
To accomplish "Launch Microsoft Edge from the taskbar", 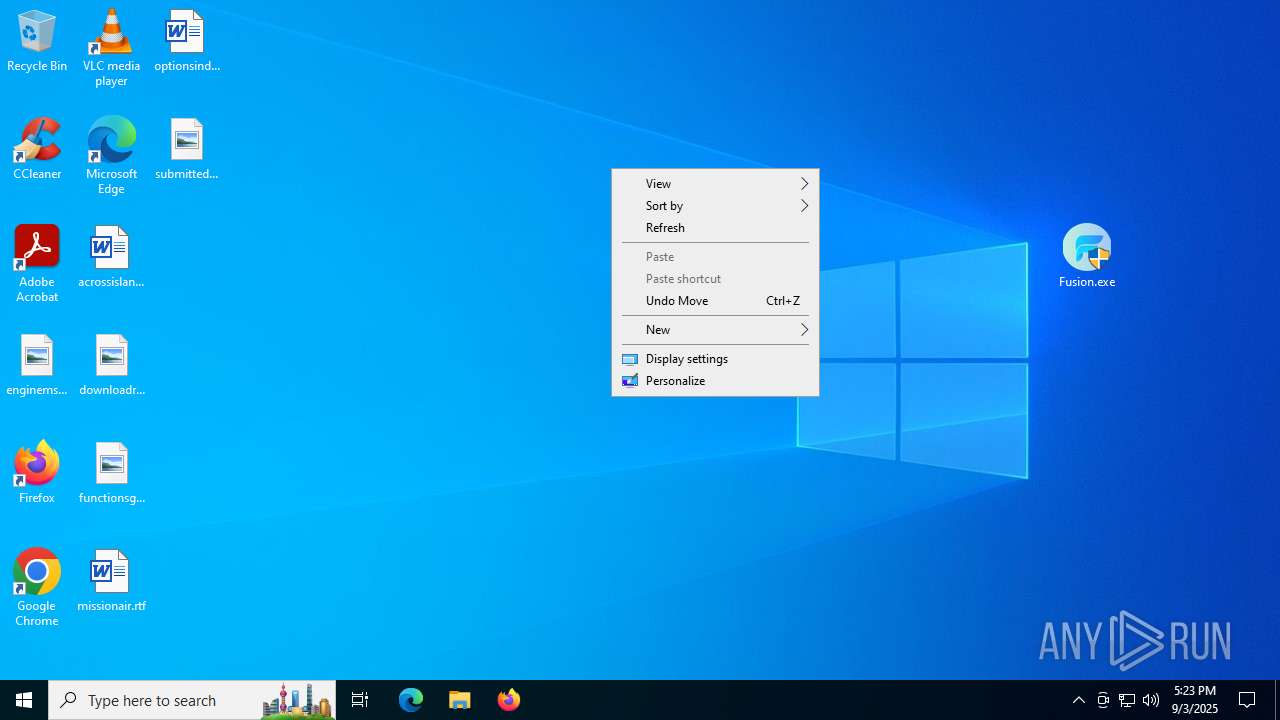I will (x=411, y=700).
